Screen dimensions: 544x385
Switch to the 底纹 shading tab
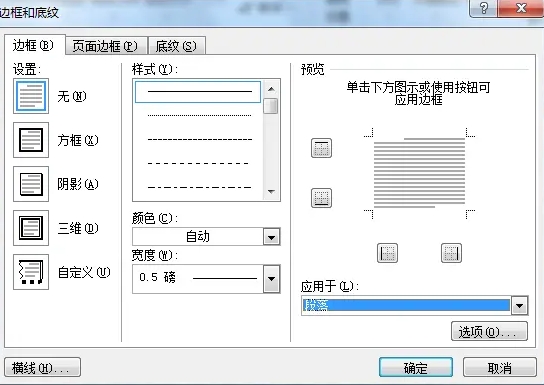click(x=176, y=46)
